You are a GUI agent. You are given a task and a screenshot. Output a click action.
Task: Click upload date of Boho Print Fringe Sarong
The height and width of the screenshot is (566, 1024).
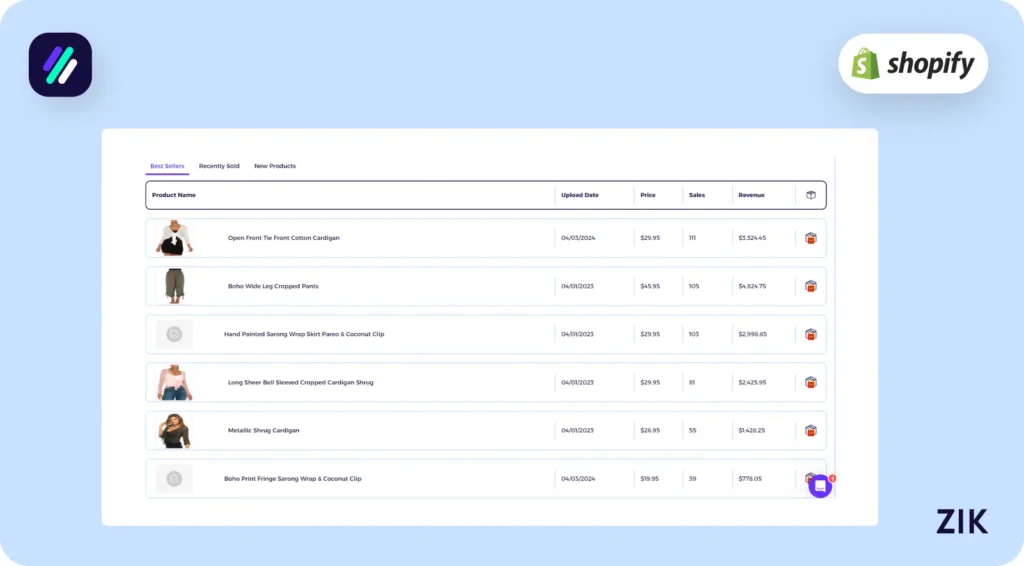pos(578,479)
